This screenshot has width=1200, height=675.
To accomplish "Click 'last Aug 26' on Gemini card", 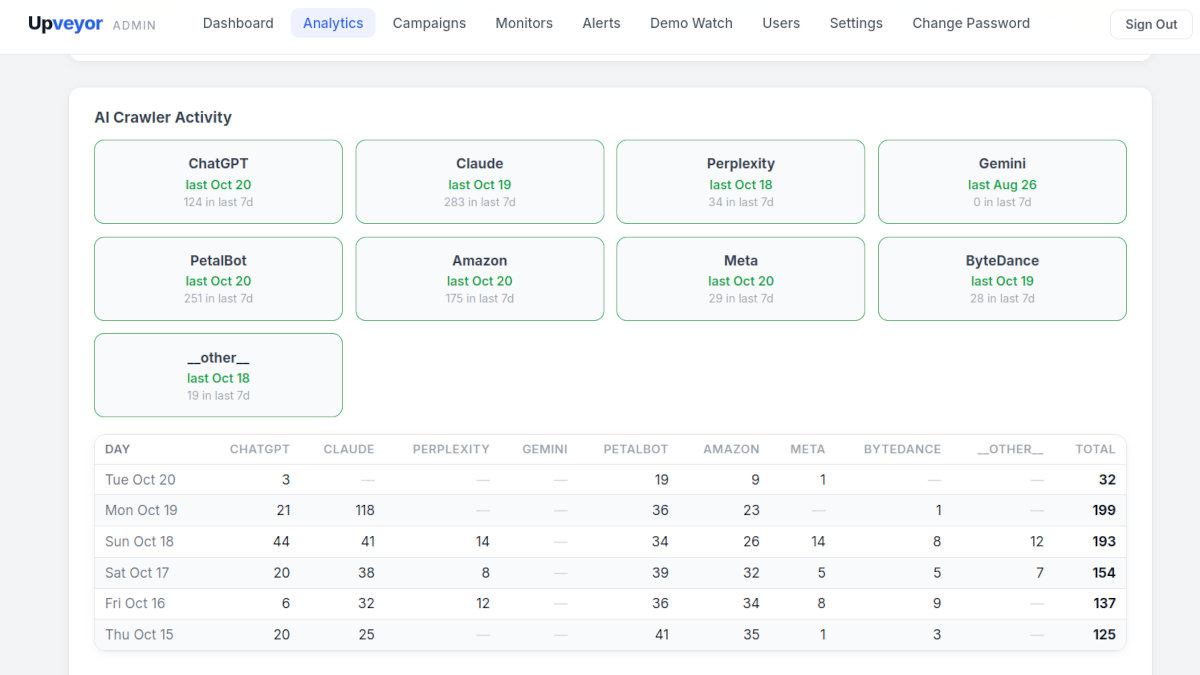I will tap(1002, 185).
